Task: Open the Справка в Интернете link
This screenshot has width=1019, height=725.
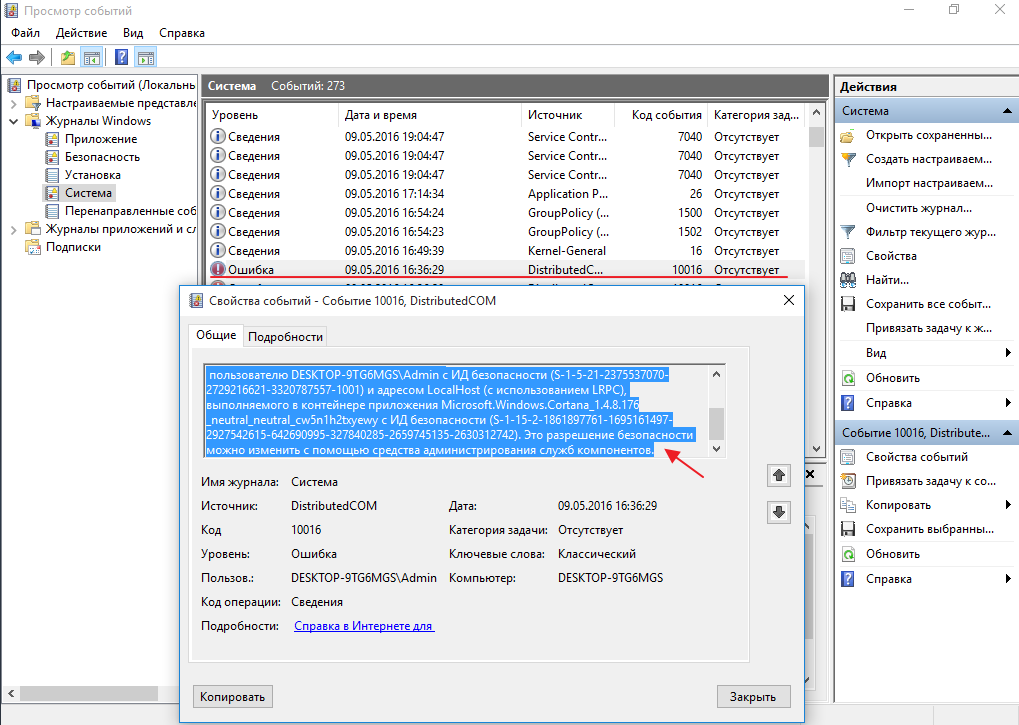Action: (363, 626)
